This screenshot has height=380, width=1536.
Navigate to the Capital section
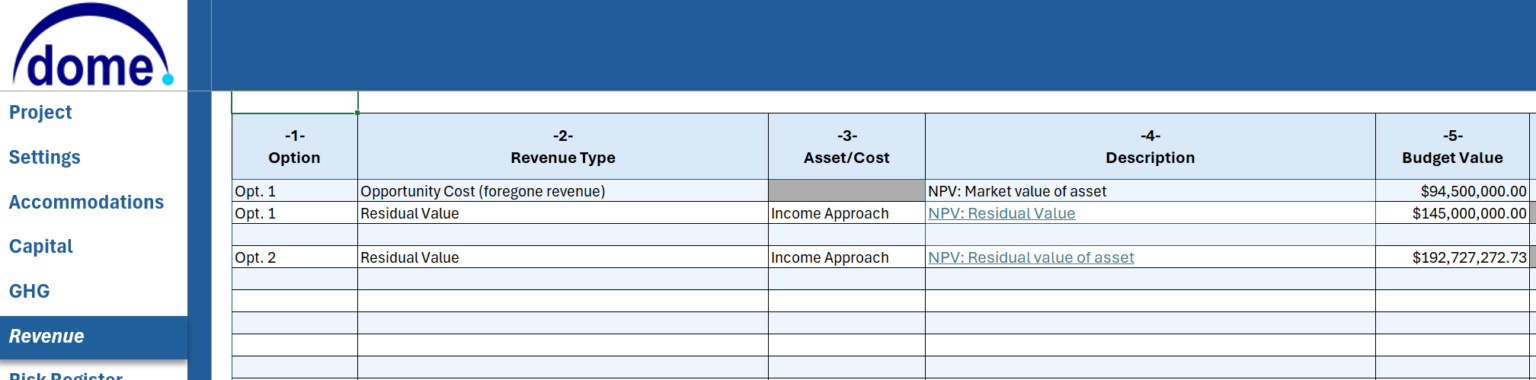coord(41,246)
